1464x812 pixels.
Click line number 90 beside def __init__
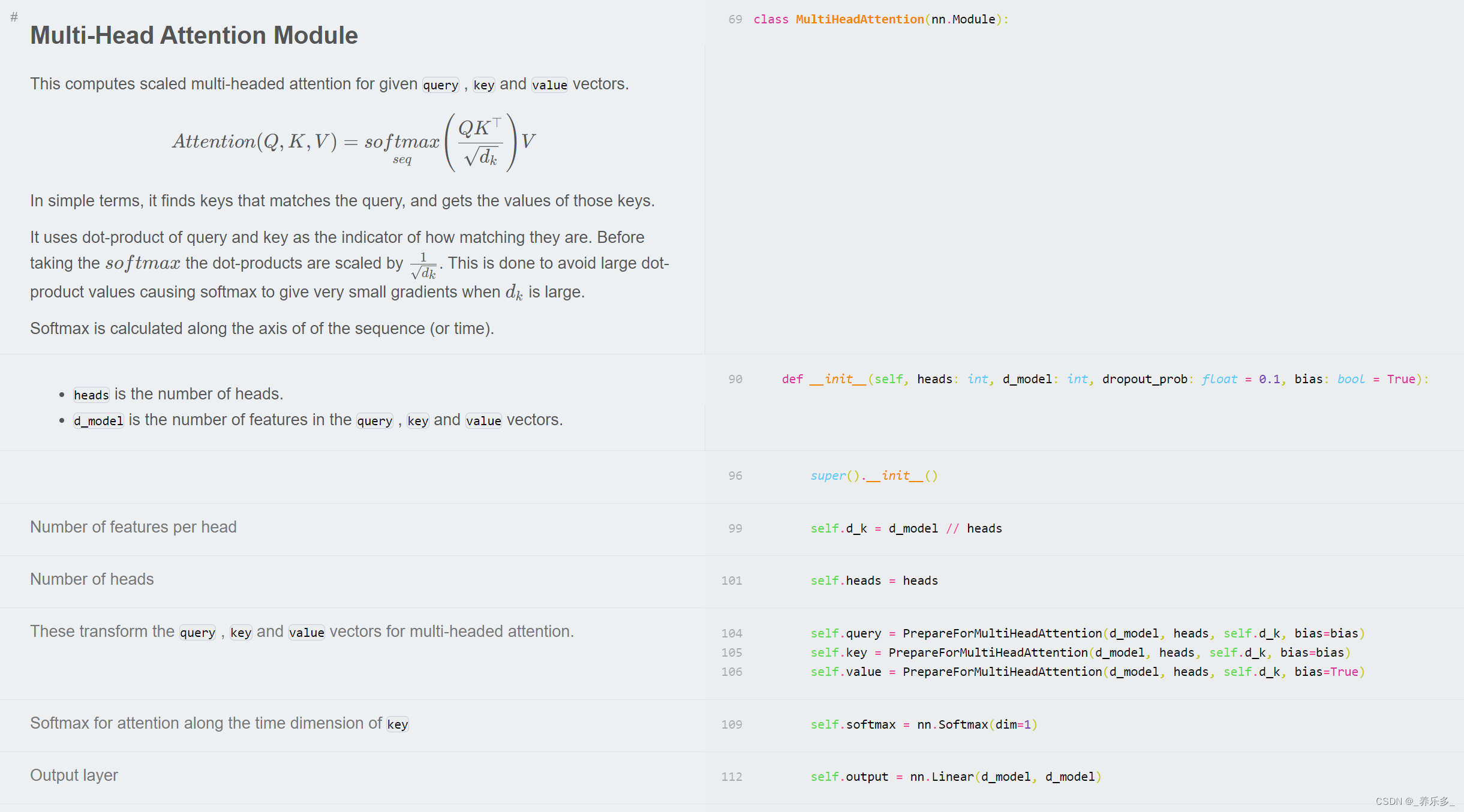click(735, 380)
